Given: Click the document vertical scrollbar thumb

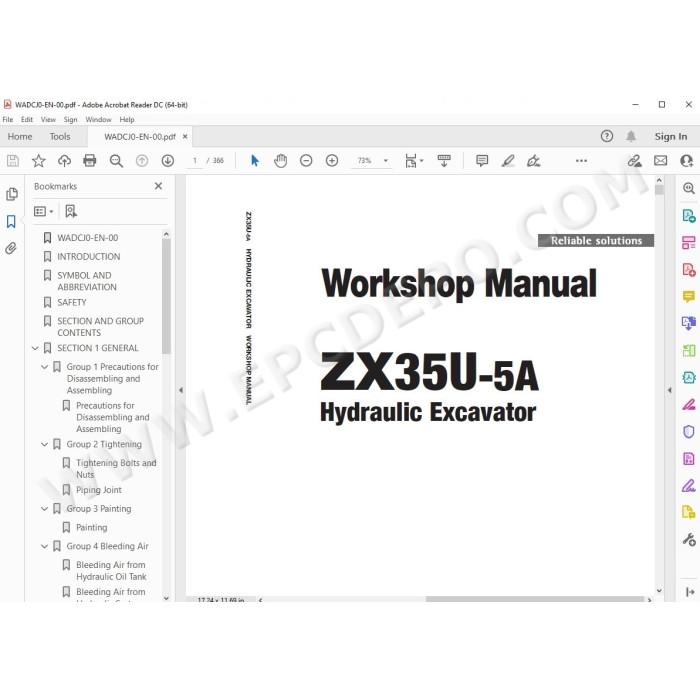Looking at the screenshot, I should pyautogui.click(x=659, y=190).
